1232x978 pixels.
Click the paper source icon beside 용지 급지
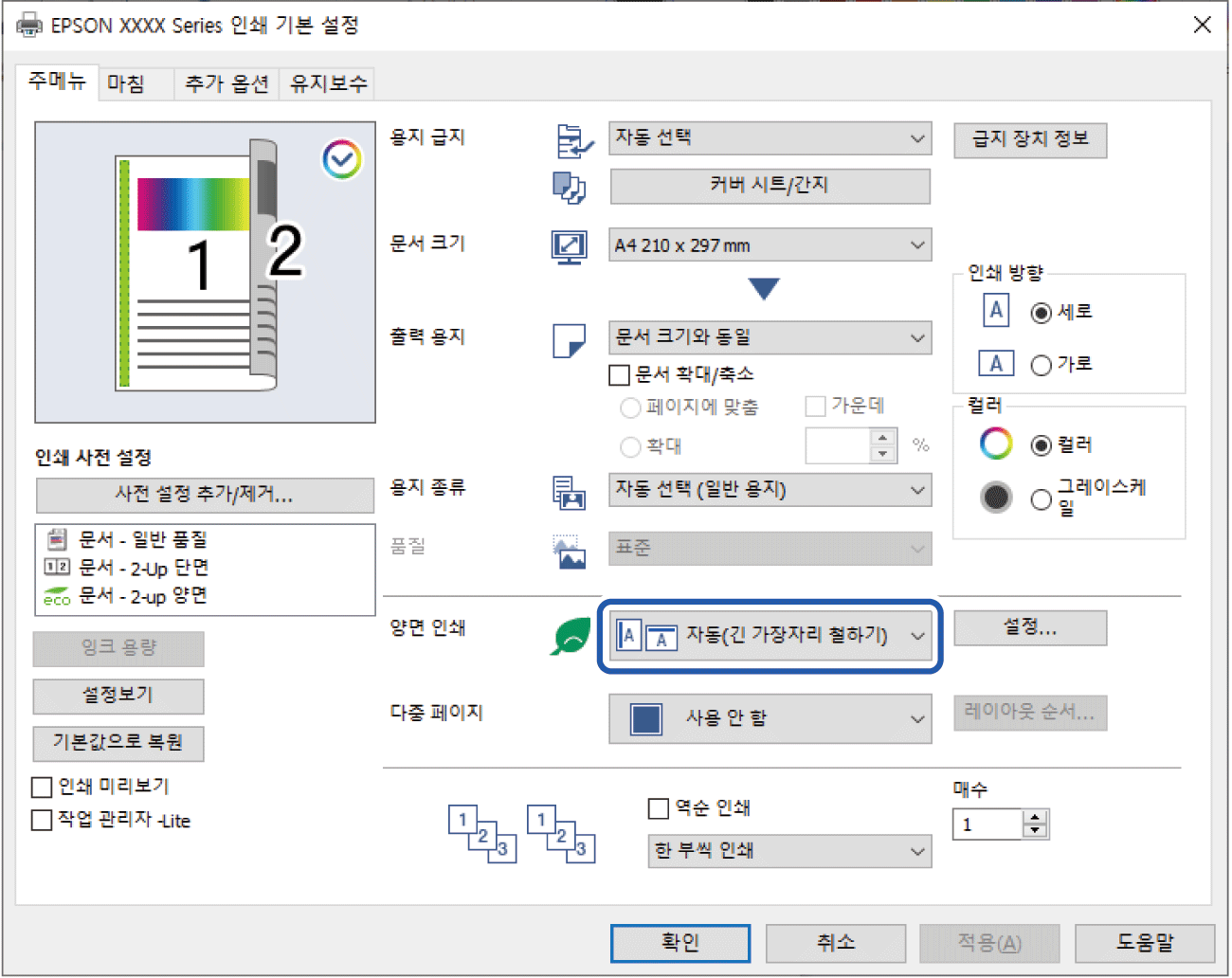pyautogui.click(x=572, y=141)
